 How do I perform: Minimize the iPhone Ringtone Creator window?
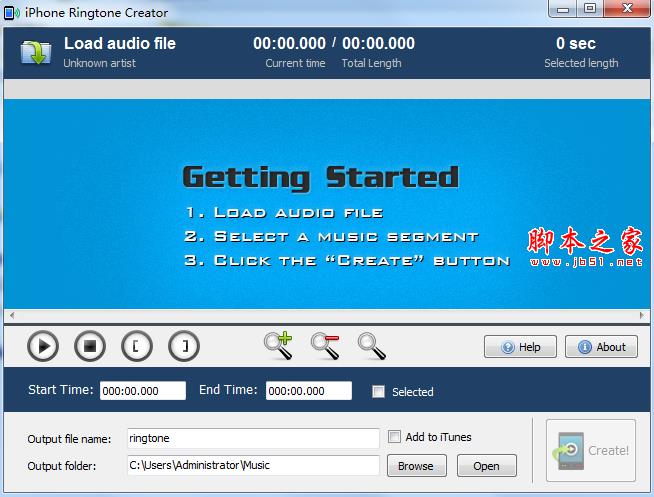(563, 9)
